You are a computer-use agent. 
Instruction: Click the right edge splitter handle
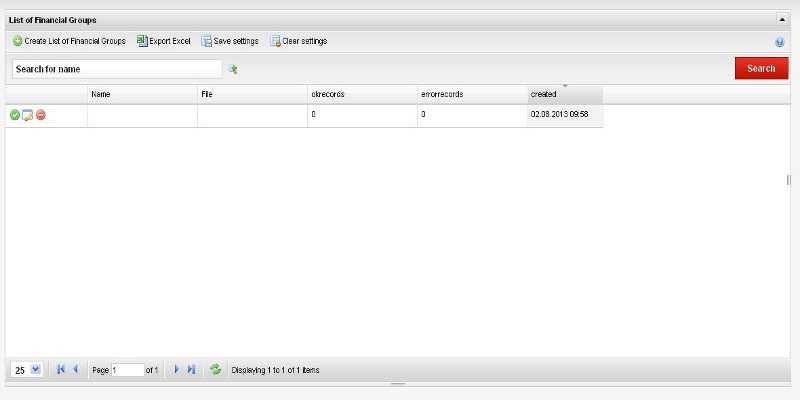(788, 180)
